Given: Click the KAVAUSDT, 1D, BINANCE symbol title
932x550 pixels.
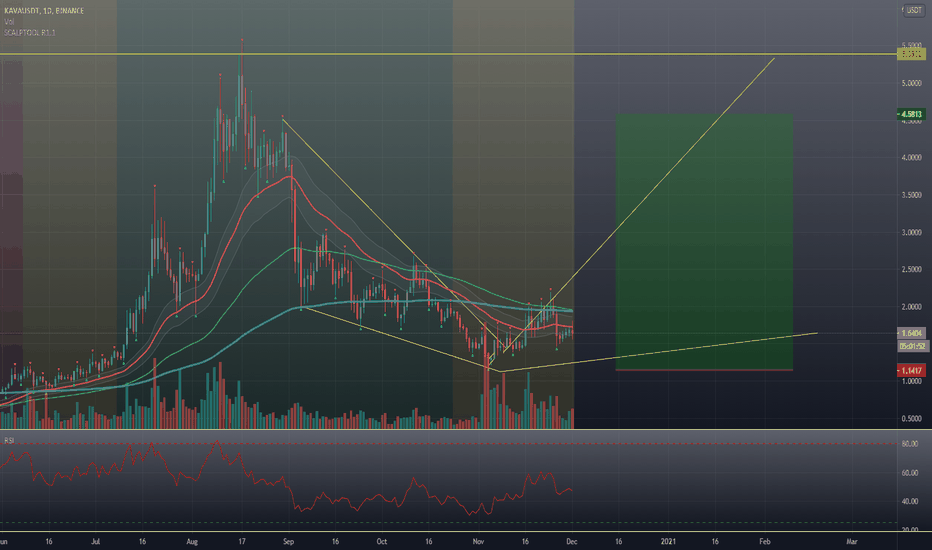Looking at the screenshot, I should (44, 11).
